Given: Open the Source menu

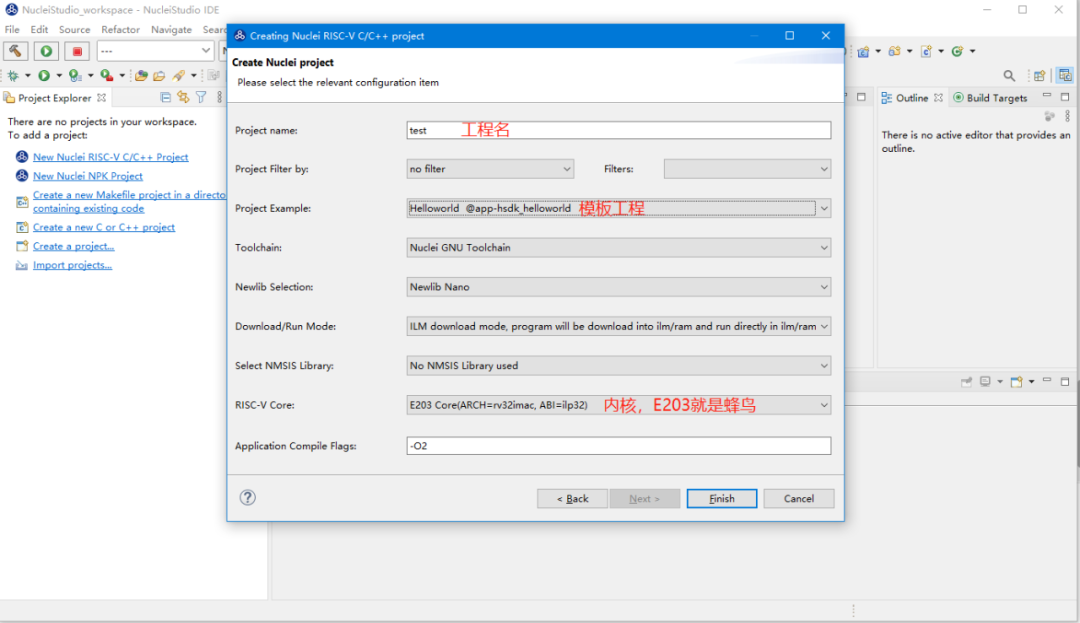Looking at the screenshot, I should 74,30.
